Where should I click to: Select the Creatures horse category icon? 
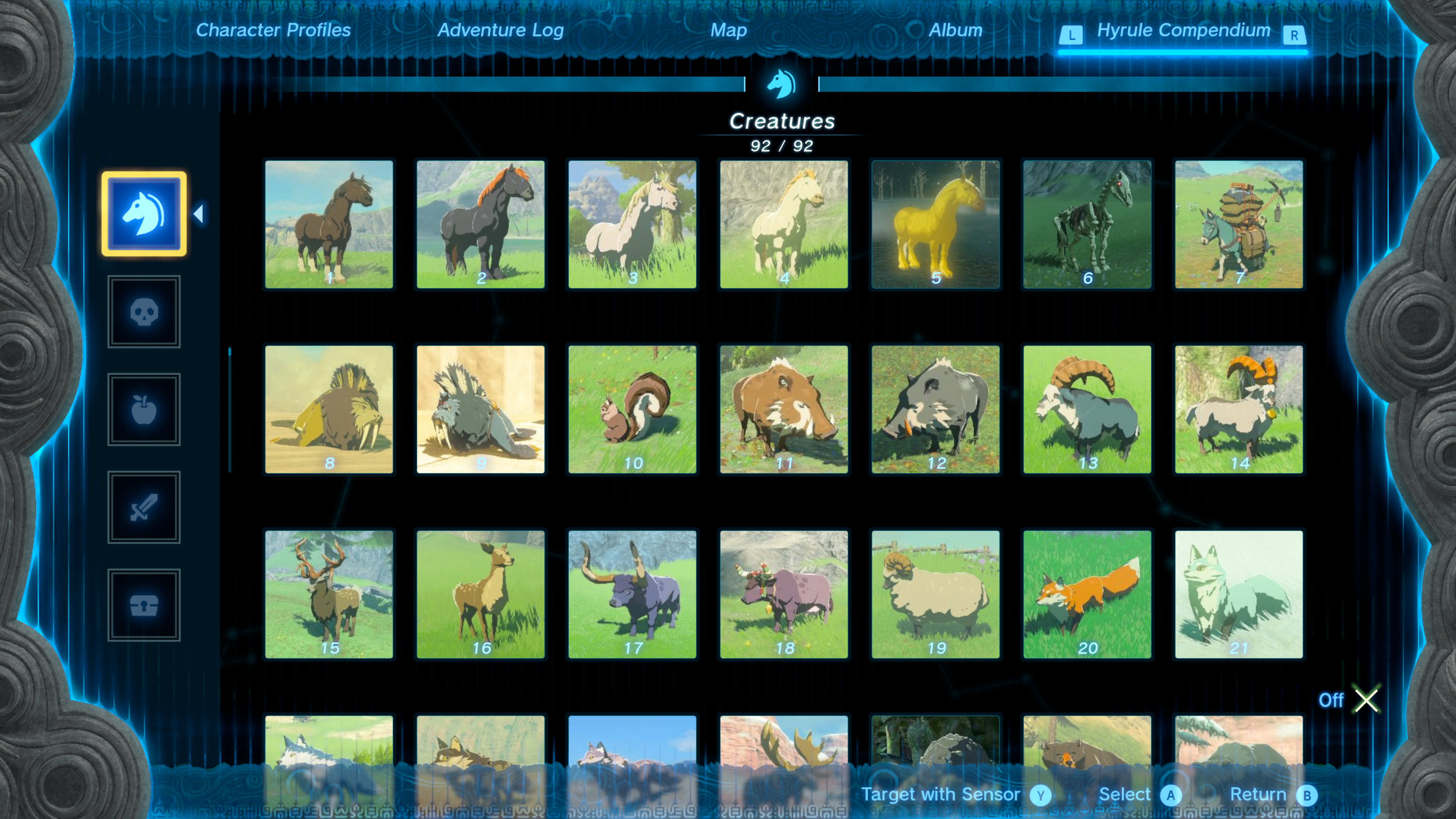pyautogui.click(x=144, y=213)
